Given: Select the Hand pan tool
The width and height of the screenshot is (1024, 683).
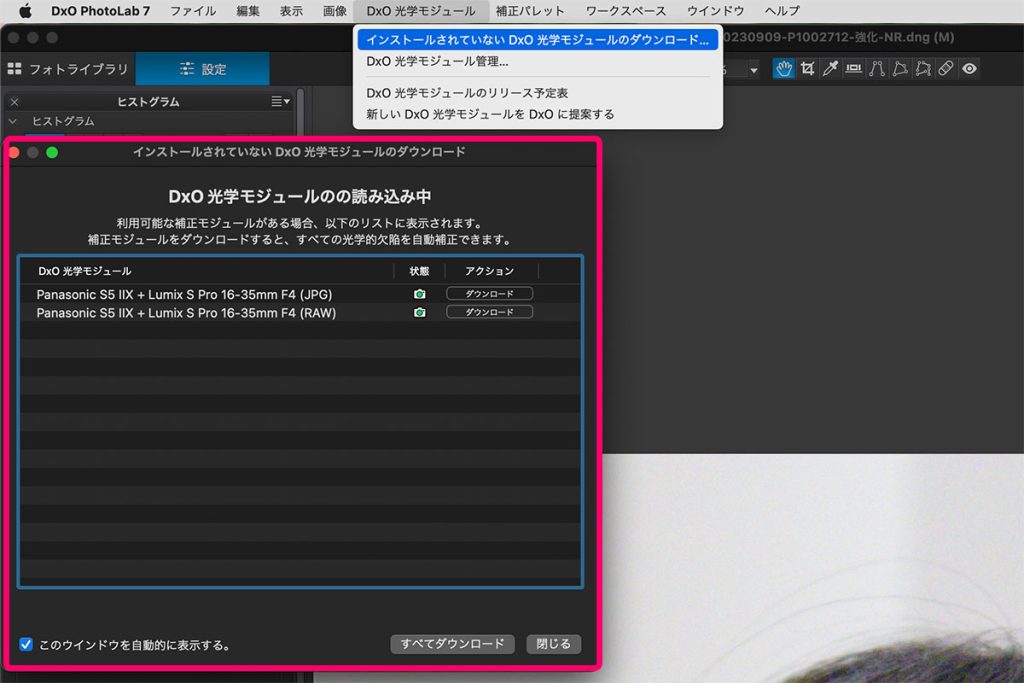Looking at the screenshot, I should pyautogui.click(x=784, y=69).
